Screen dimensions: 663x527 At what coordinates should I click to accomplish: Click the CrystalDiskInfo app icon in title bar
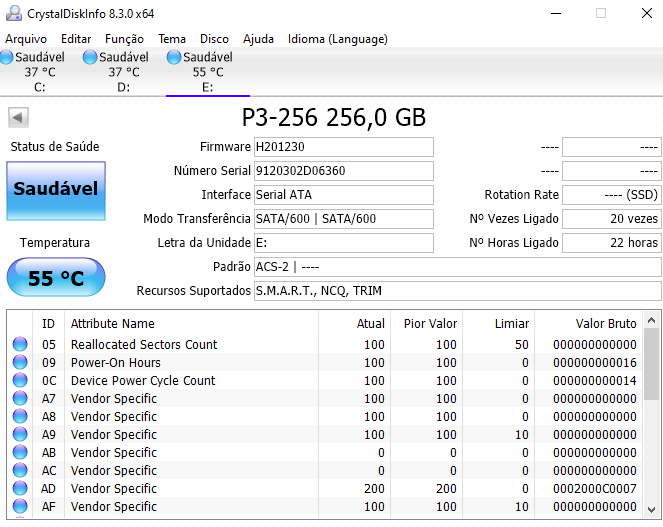tap(14, 14)
